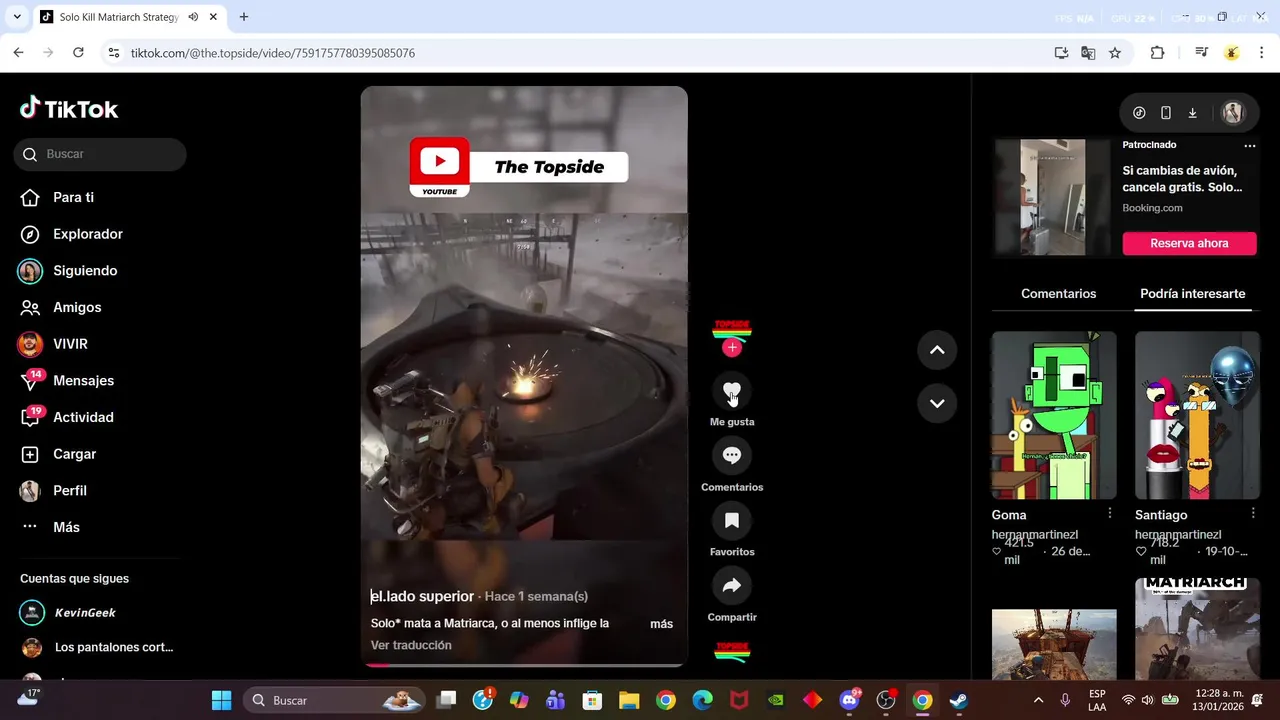Click download desktop app icon
The height and width of the screenshot is (720, 1280).
1192,113
